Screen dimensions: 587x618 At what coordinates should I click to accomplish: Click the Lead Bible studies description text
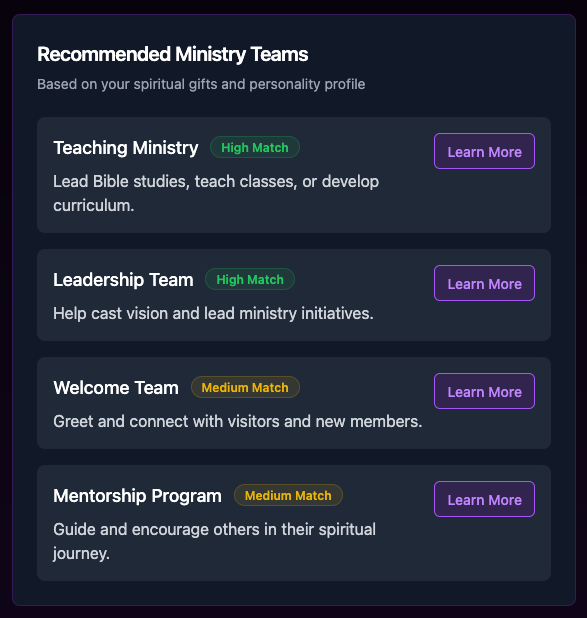coord(216,194)
